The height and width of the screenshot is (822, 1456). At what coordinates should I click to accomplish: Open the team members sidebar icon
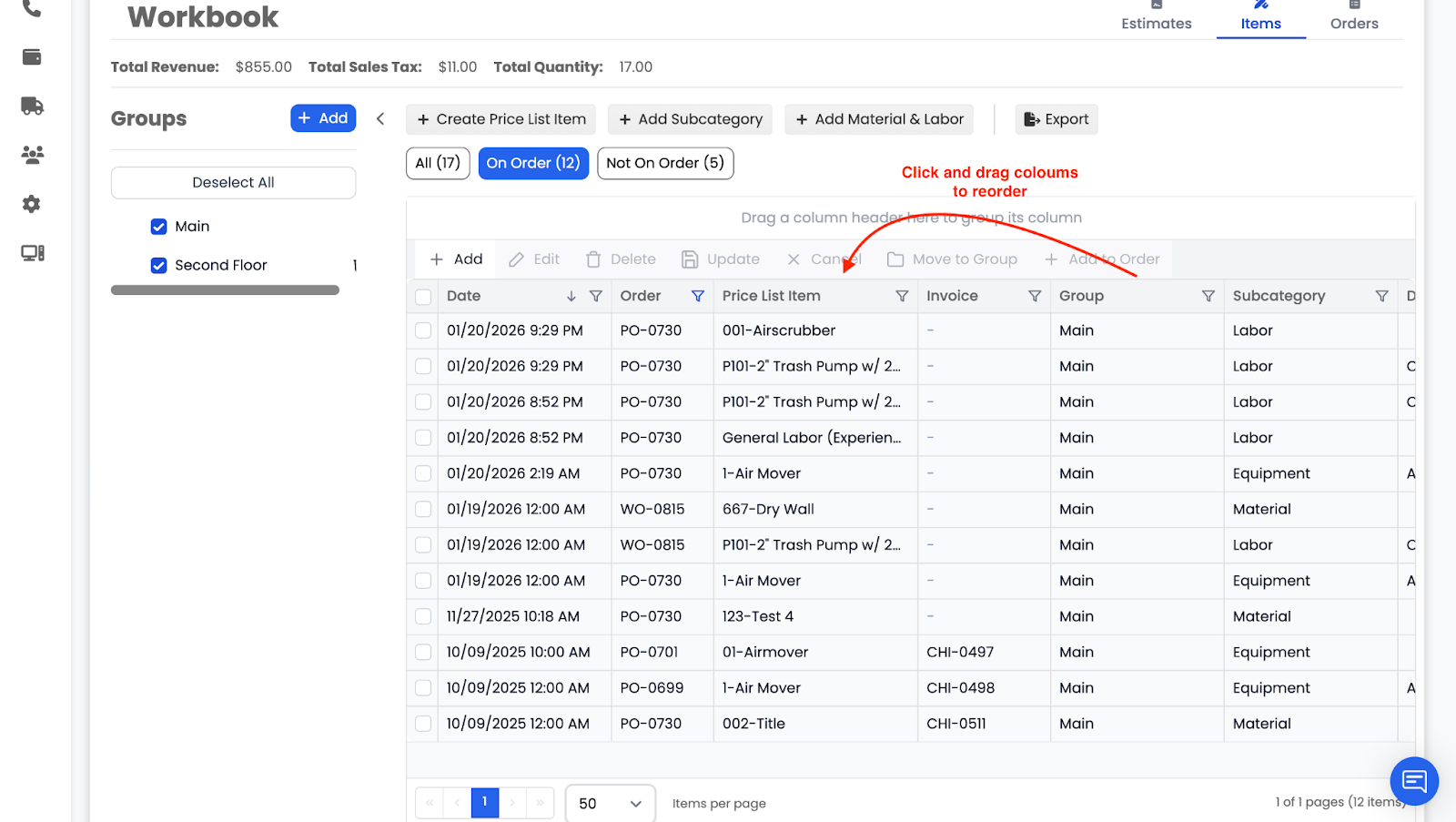(32, 155)
